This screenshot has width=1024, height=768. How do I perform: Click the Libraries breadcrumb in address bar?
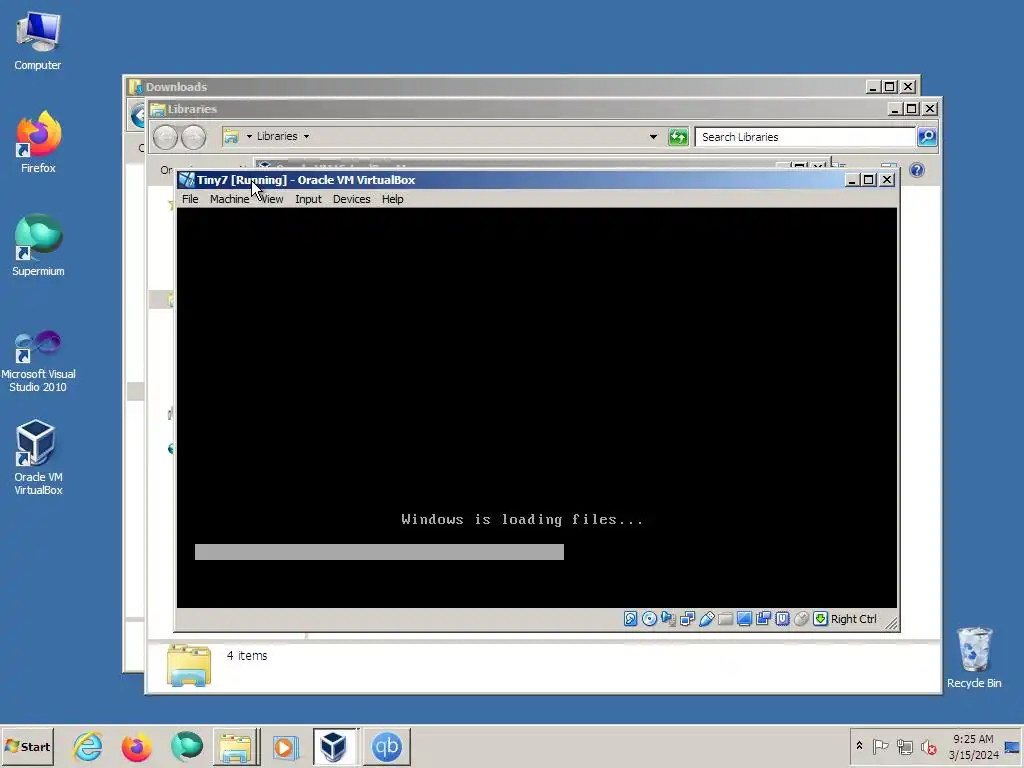(x=277, y=136)
